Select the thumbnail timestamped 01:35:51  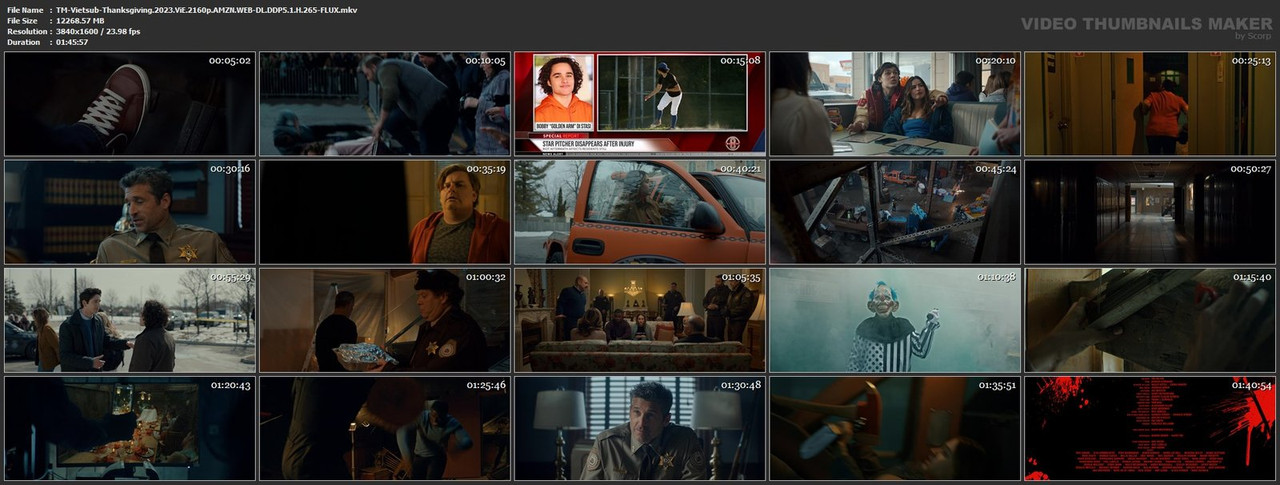coord(895,427)
